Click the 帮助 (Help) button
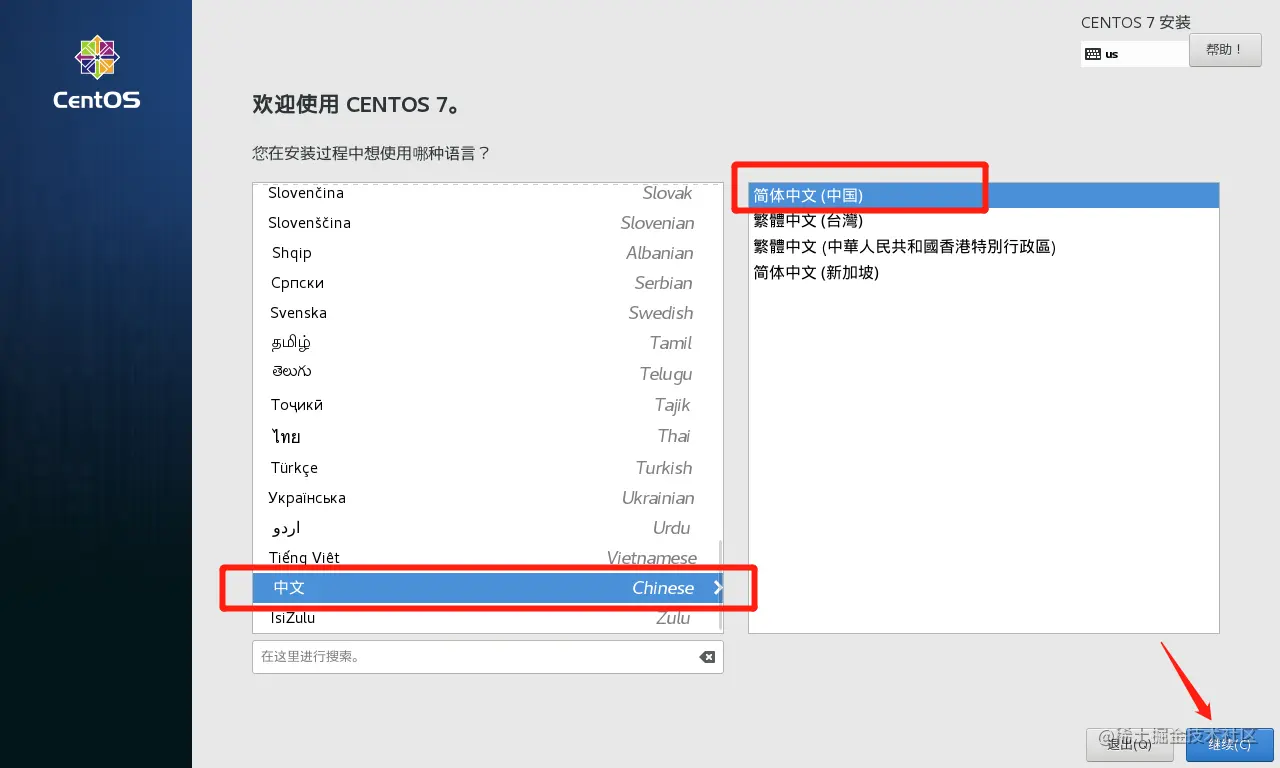 point(1225,50)
